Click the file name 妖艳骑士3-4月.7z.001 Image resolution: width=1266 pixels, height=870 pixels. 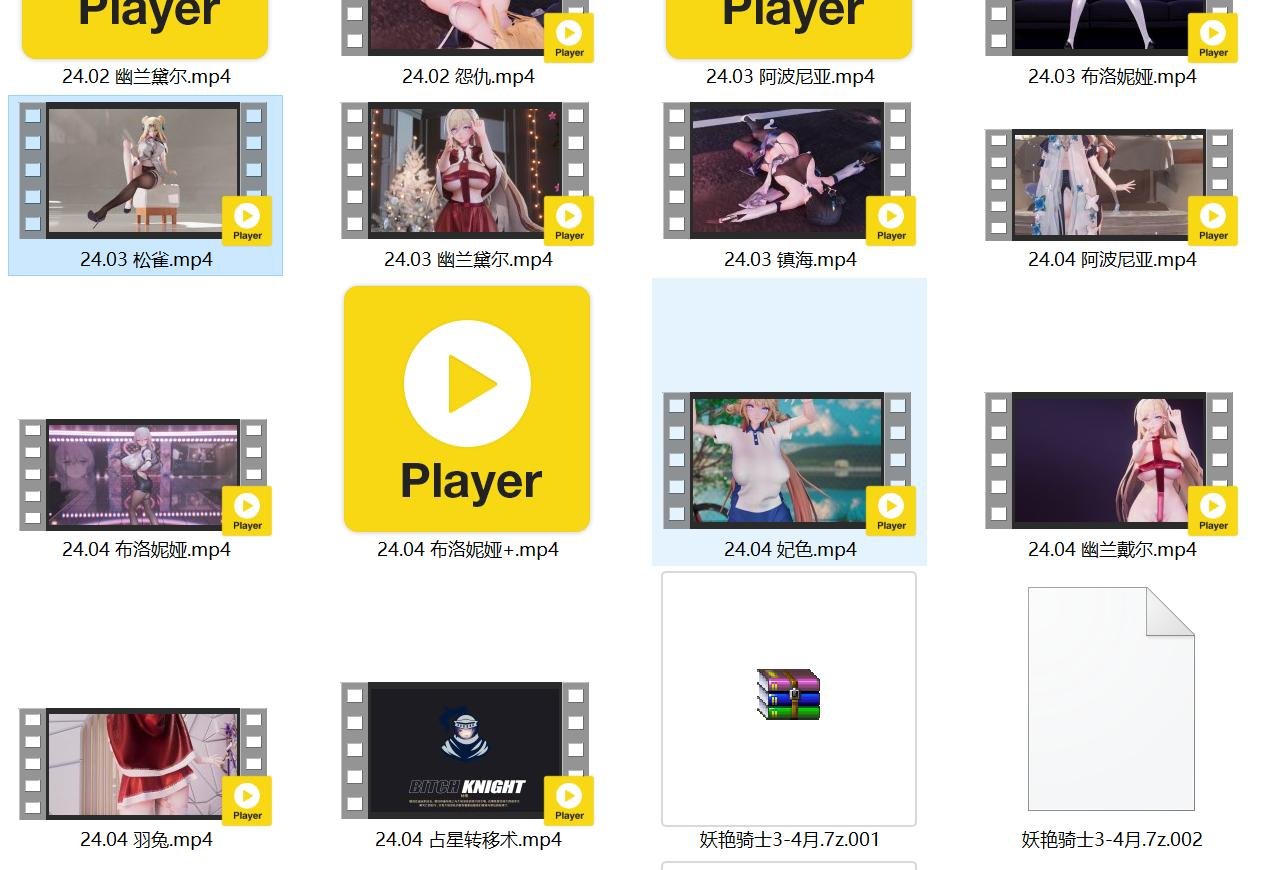click(790, 840)
